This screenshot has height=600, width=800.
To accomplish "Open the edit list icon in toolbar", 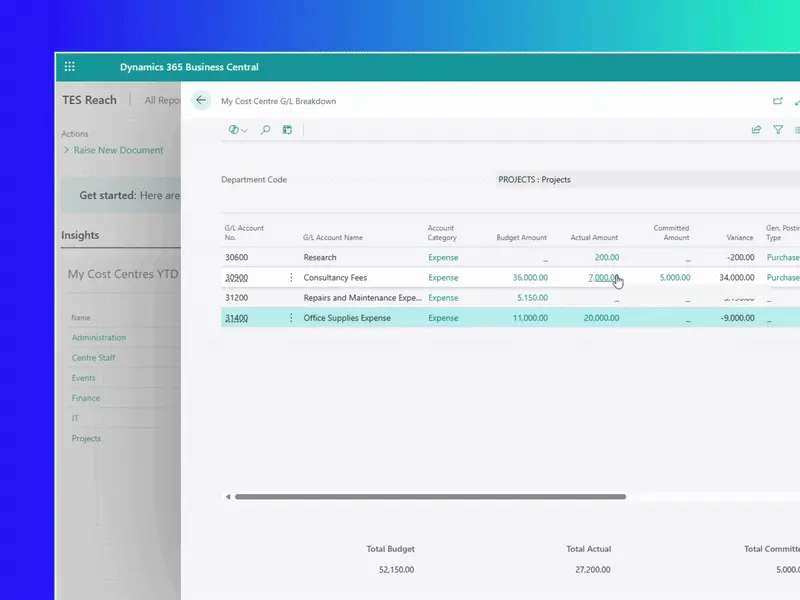I will pos(287,130).
